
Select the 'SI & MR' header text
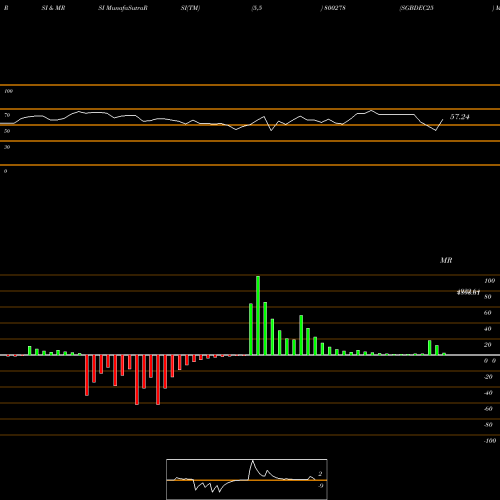[53, 8]
